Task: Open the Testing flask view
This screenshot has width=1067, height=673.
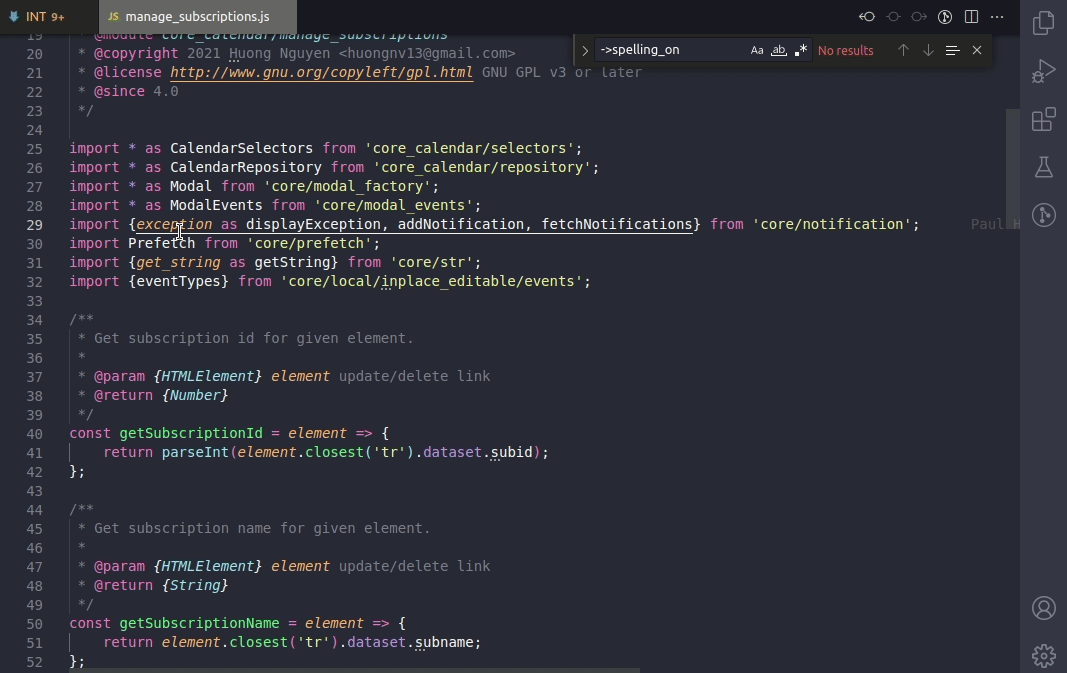Action: [x=1043, y=167]
